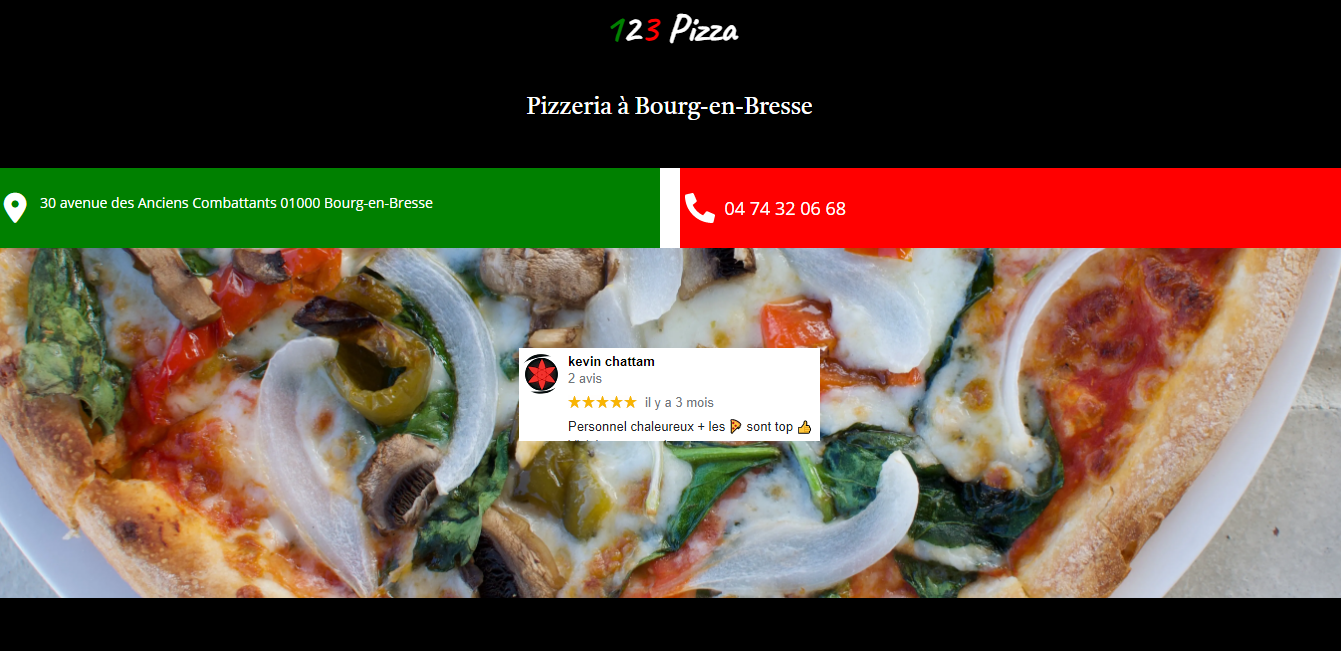This screenshot has width=1341, height=651.
Task: Click the "il y a 3 mois" timestamp
Action: pos(679,402)
